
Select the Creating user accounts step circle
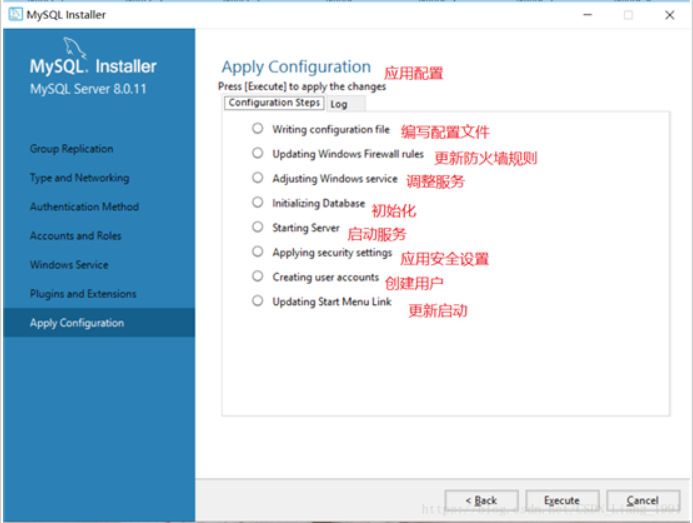tap(258, 276)
